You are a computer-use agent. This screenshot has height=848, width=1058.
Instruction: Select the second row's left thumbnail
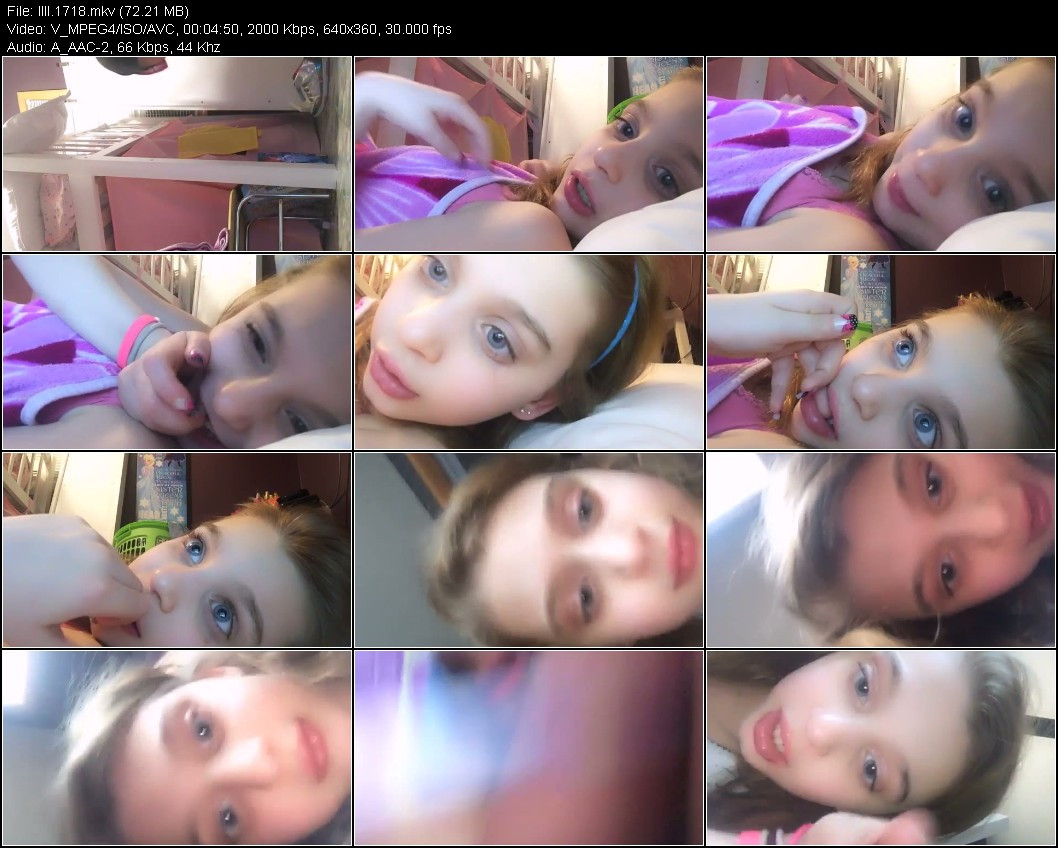[x=177, y=352]
